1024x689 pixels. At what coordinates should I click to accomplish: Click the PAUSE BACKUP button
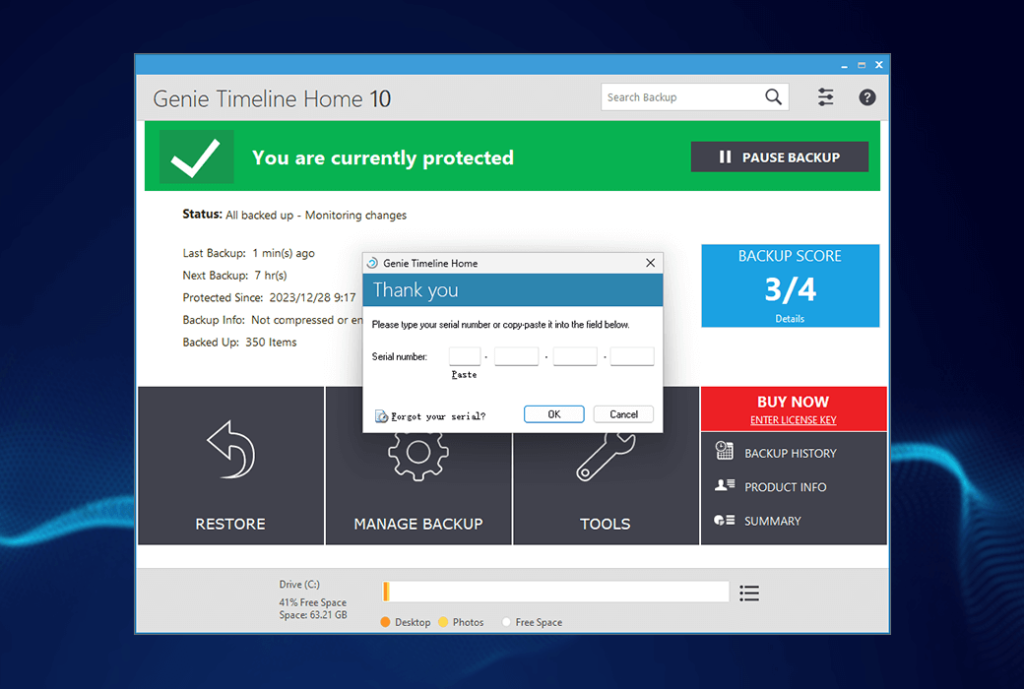(x=779, y=157)
